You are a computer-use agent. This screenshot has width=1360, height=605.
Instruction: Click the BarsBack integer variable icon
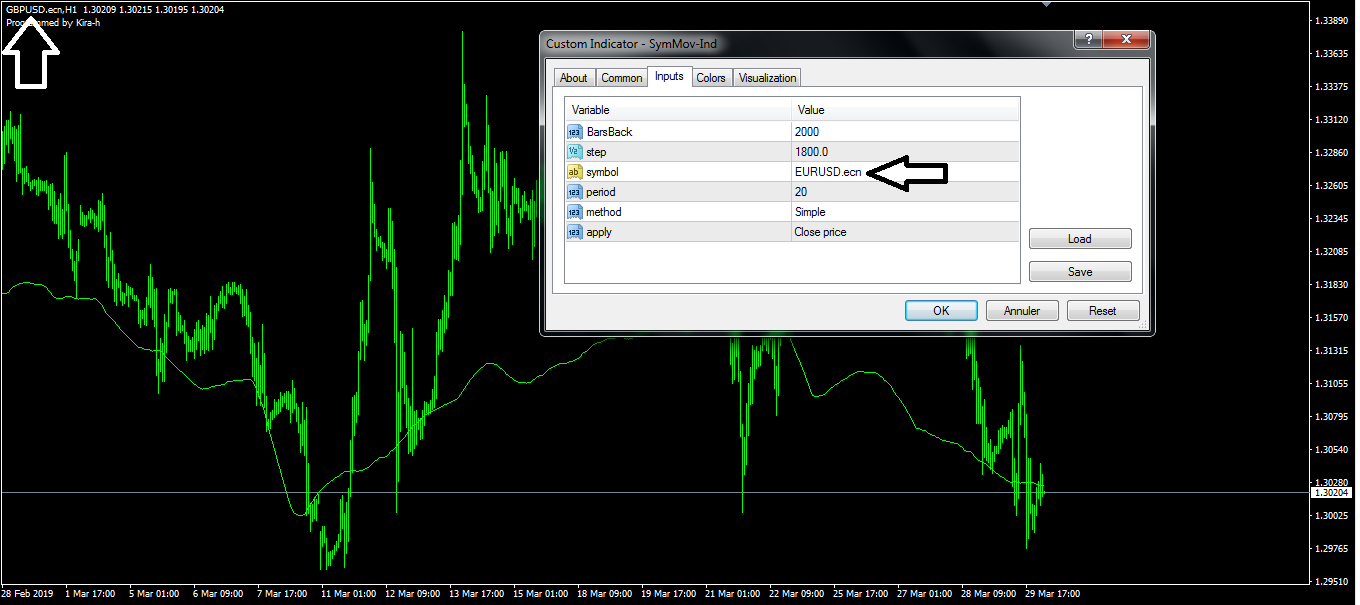click(574, 132)
